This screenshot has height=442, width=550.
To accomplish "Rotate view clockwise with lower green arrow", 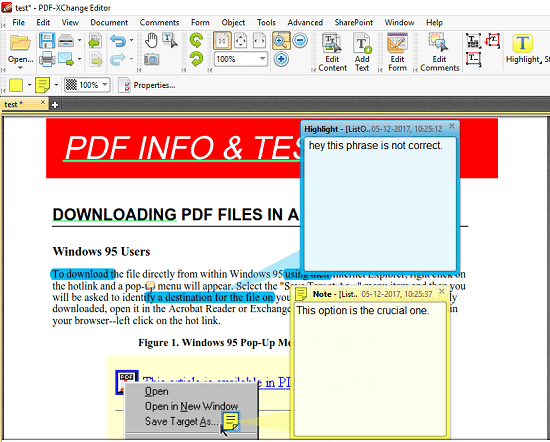I will pos(196,59).
